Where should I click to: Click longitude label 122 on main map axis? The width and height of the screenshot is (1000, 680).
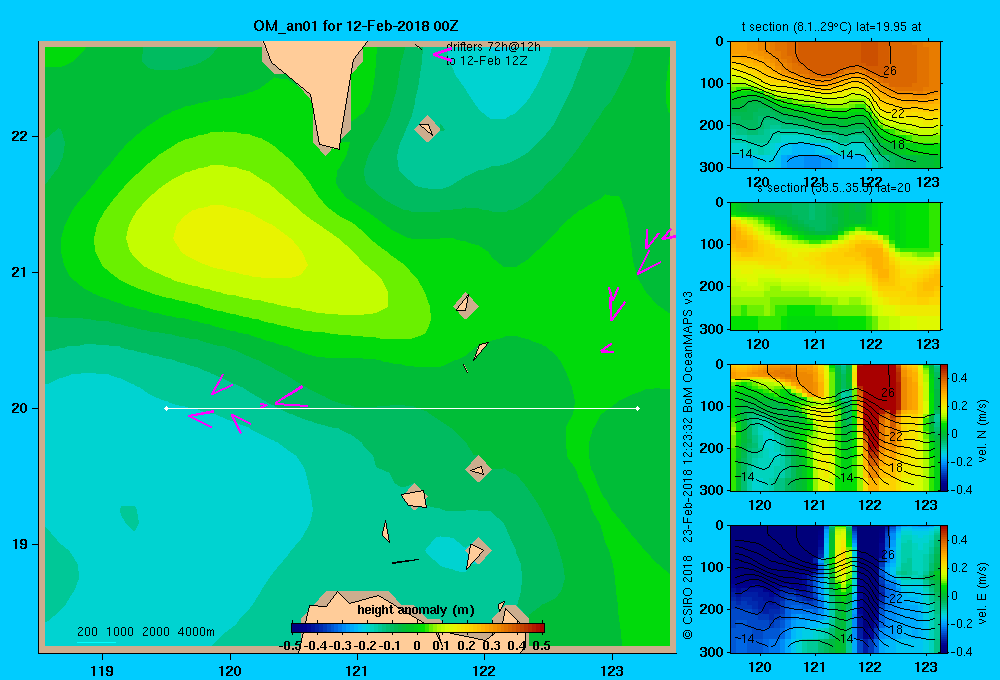(x=484, y=670)
